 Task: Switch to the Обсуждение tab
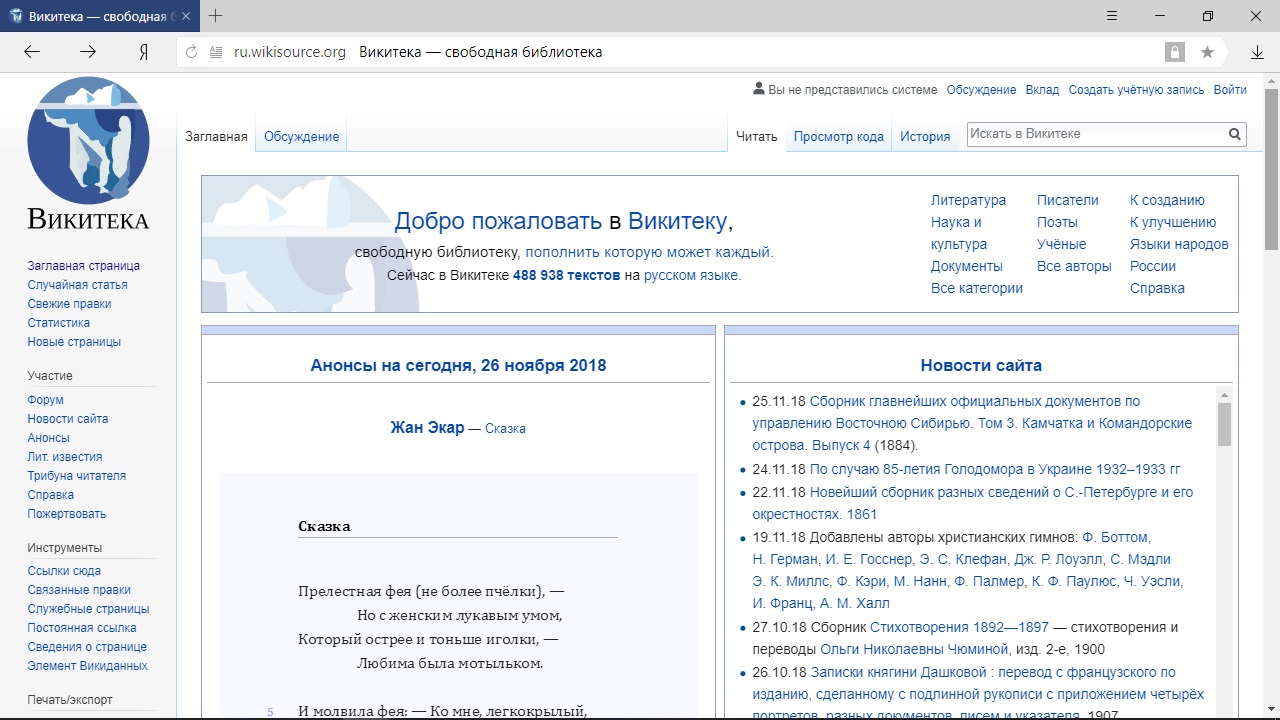click(x=300, y=135)
